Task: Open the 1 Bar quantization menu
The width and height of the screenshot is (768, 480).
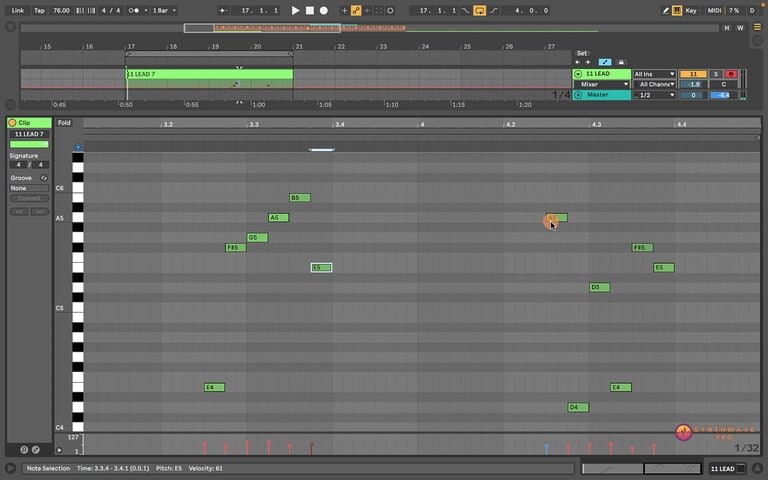Action: click(x=164, y=10)
